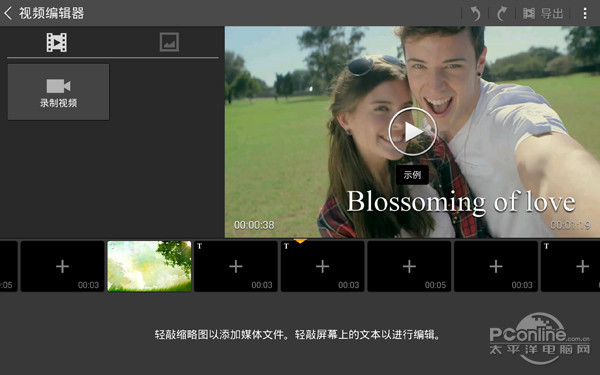This screenshot has height=375, width=600.
Task: Open the three-dot overflow menu
Action: 585,13
